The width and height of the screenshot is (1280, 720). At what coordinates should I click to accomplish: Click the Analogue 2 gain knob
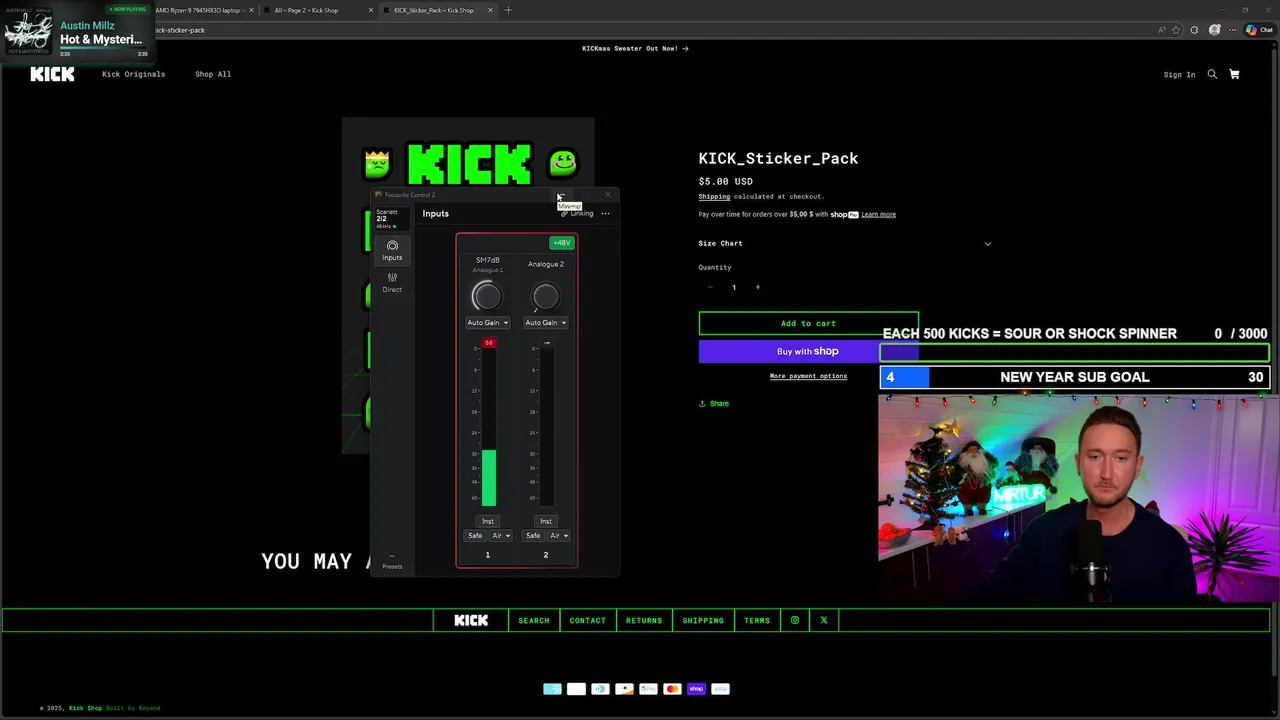[546, 296]
